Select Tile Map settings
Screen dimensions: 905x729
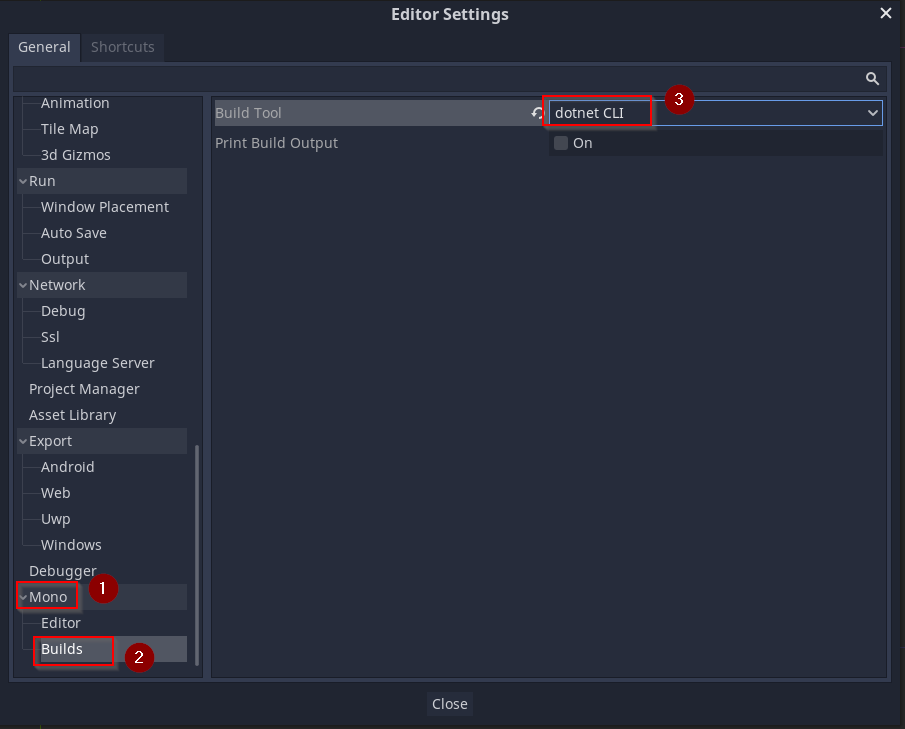tap(69, 128)
